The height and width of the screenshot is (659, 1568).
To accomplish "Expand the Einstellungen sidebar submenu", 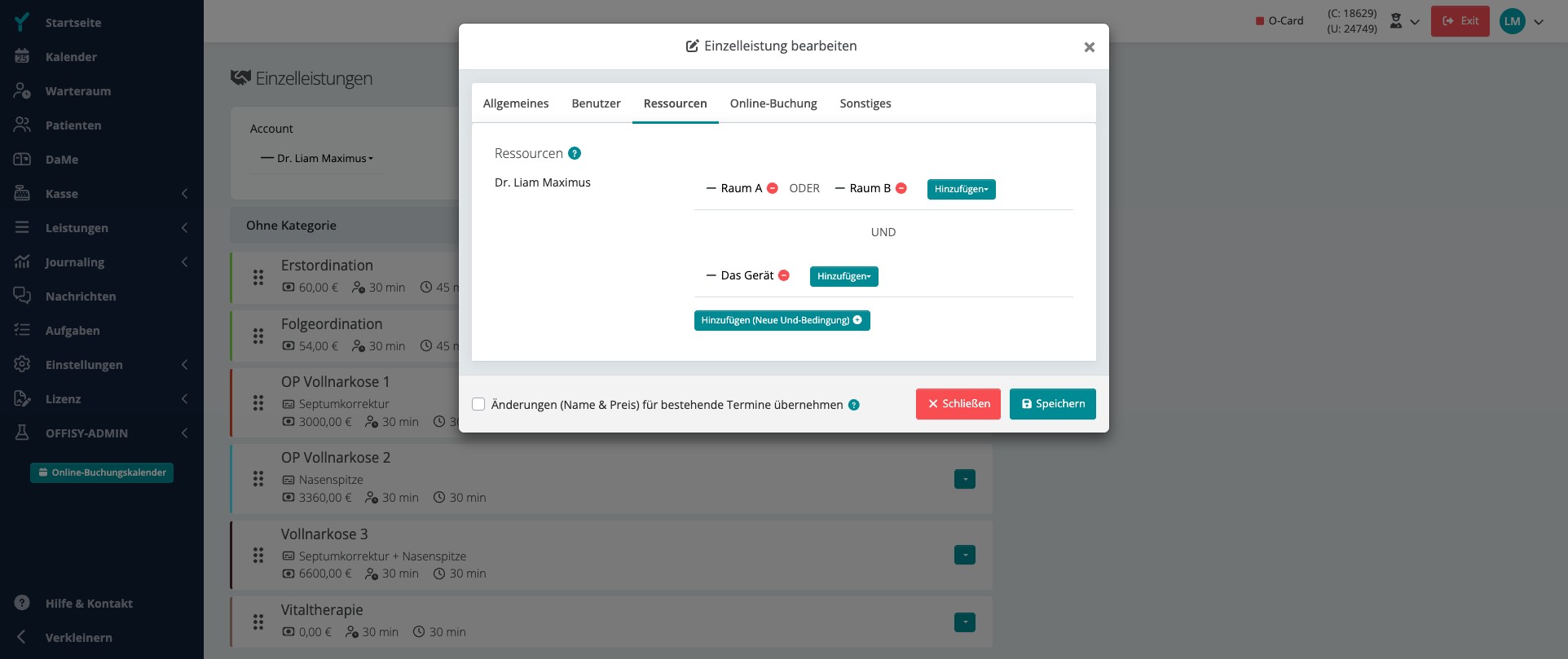I will point(102,365).
